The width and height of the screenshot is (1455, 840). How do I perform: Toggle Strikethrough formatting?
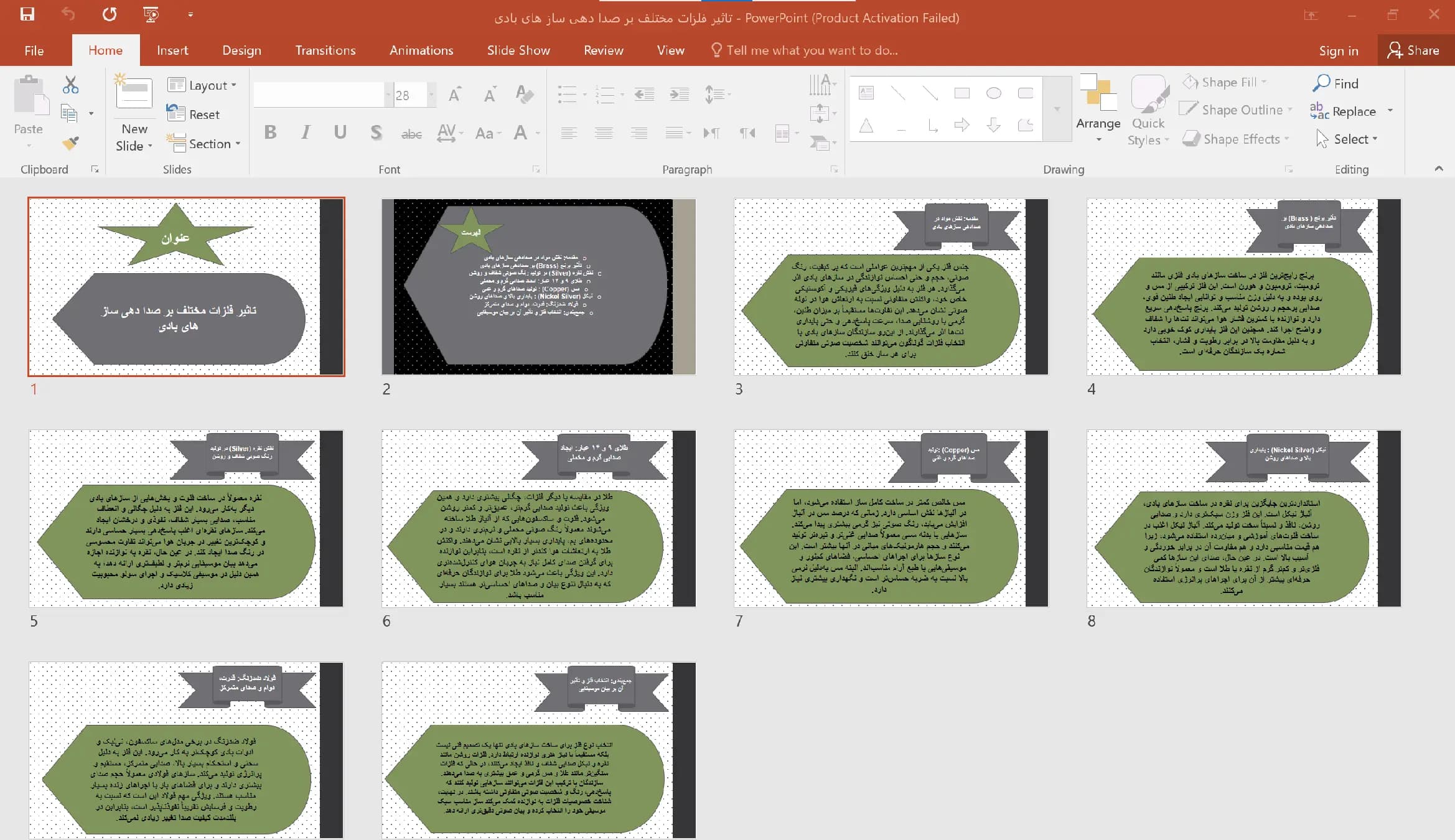[411, 133]
